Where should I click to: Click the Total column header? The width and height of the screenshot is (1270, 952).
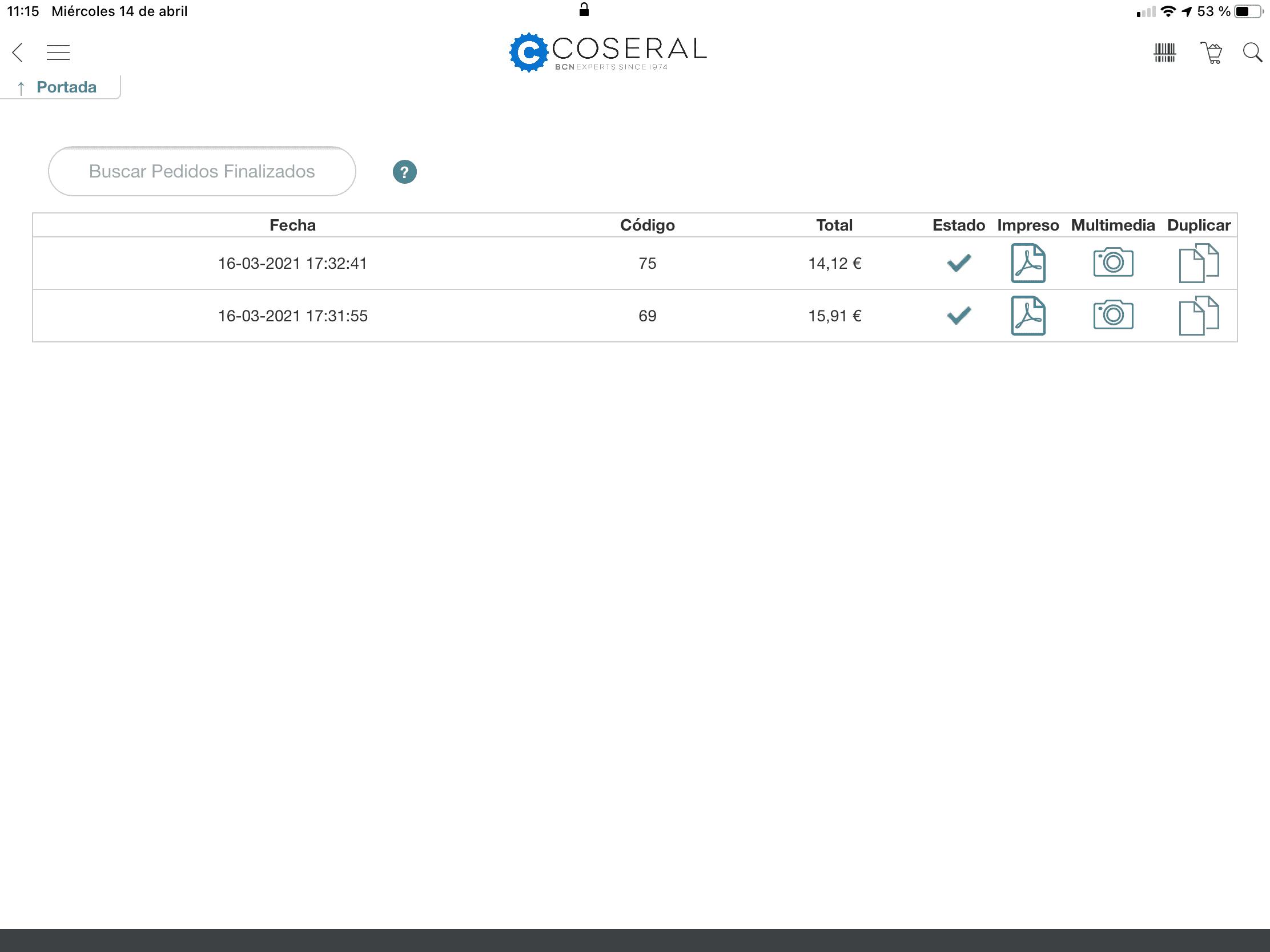[834, 225]
